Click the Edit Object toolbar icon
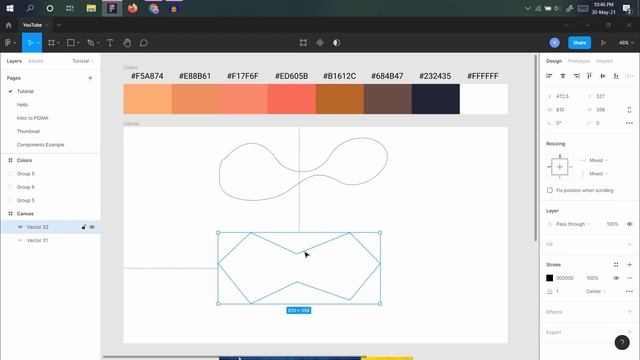This screenshot has width=640, height=360. coord(303,43)
